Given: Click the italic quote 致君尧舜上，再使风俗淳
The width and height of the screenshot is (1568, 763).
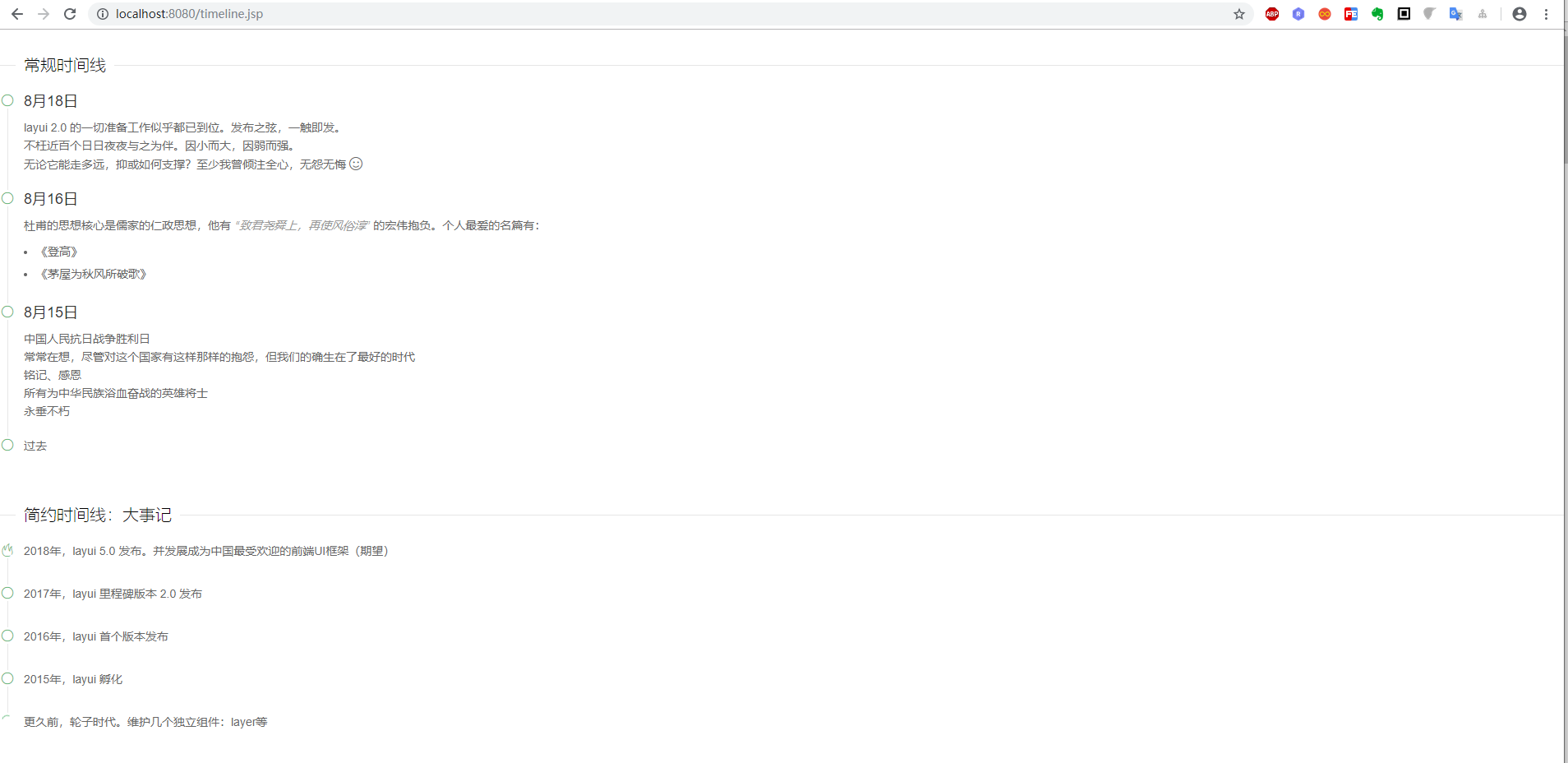Looking at the screenshot, I should point(303,225).
